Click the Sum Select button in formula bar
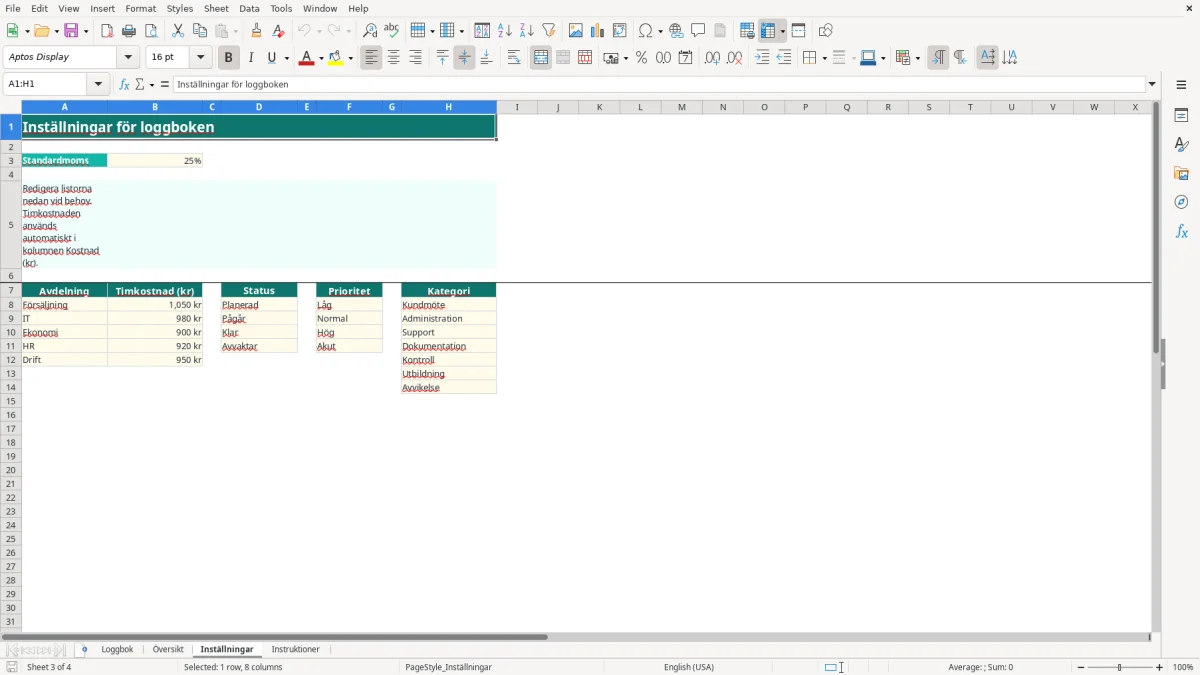Viewport: 1200px width, 675px height. (141, 85)
